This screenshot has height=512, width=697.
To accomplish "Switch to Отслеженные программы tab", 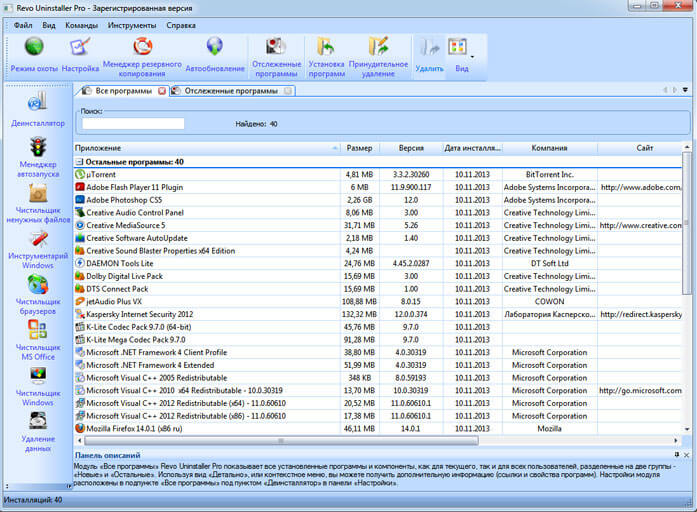I will pyautogui.click(x=231, y=91).
